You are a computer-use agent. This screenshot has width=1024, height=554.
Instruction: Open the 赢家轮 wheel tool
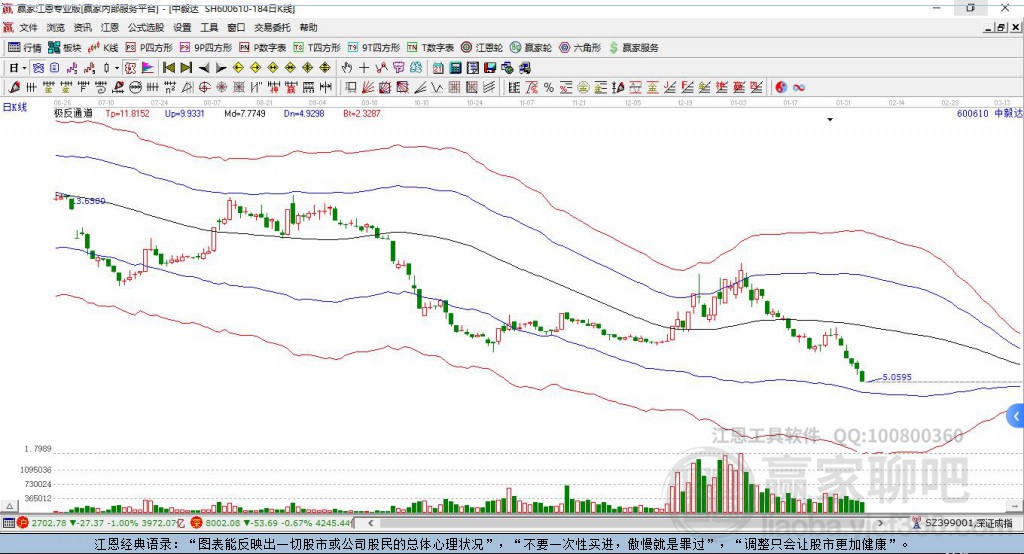[531, 48]
